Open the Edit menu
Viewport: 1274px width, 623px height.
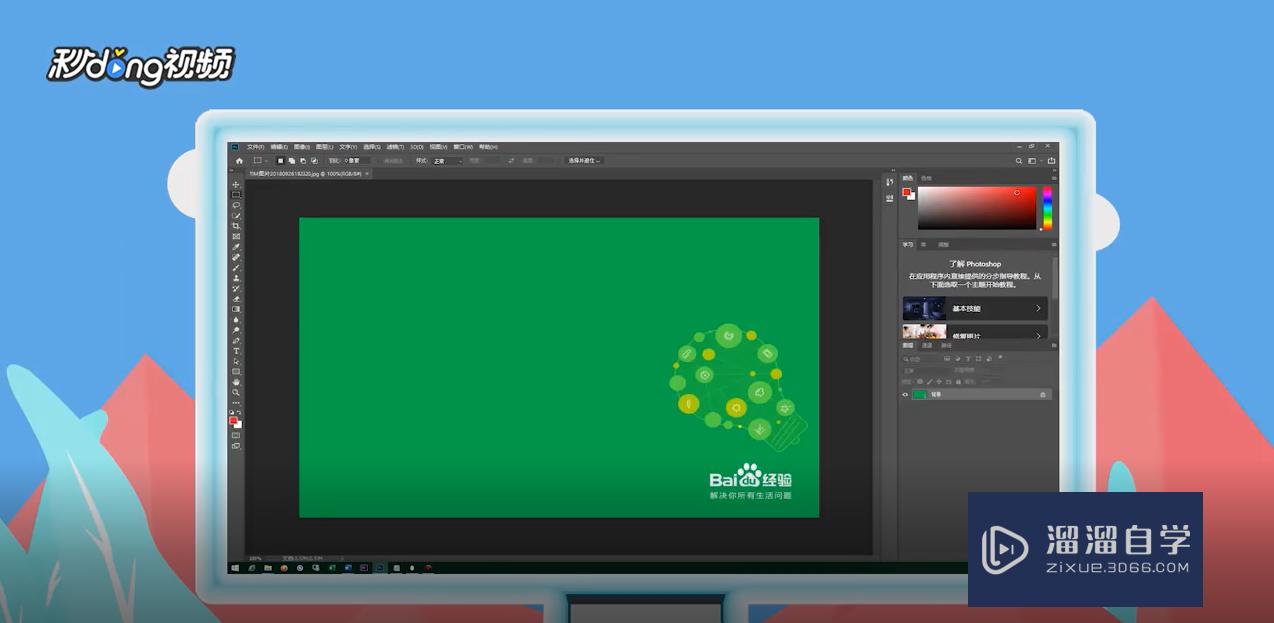[279, 146]
